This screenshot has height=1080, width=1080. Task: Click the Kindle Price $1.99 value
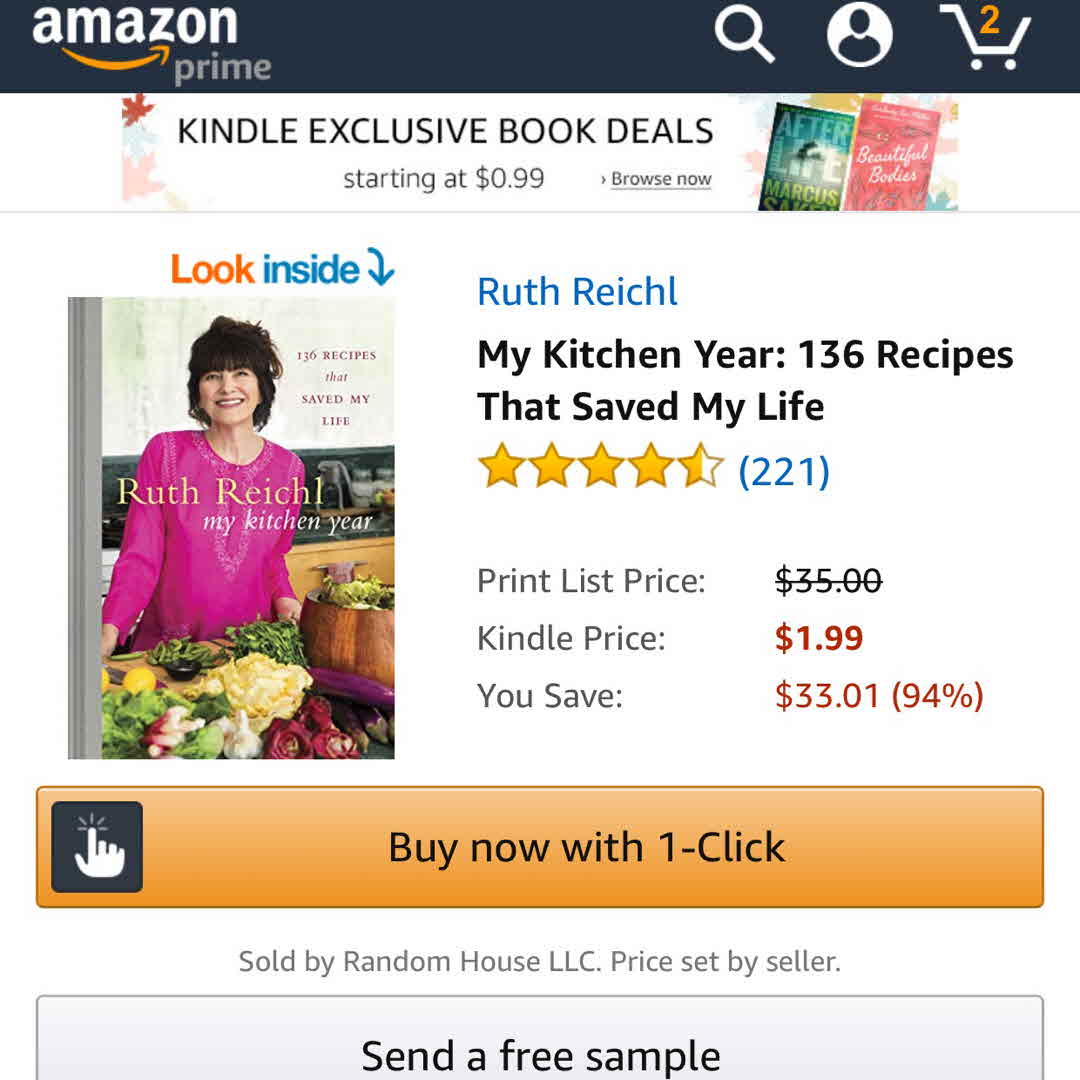click(818, 638)
